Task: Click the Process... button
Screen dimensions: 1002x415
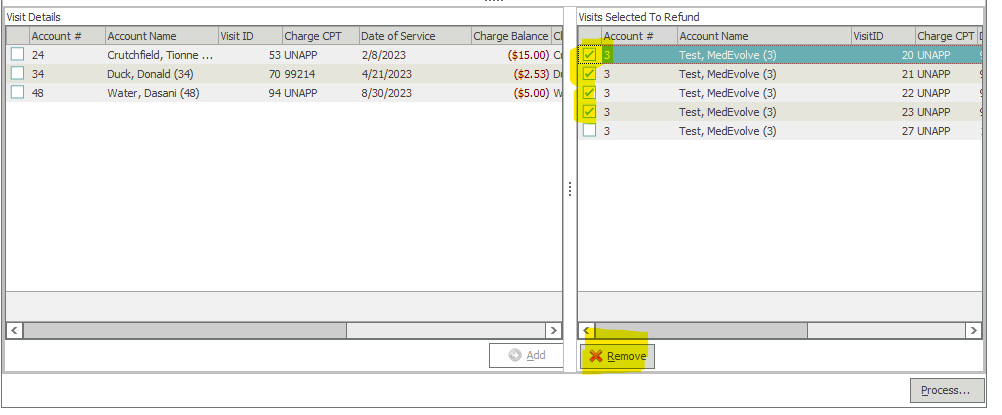Action: [947, 390]
